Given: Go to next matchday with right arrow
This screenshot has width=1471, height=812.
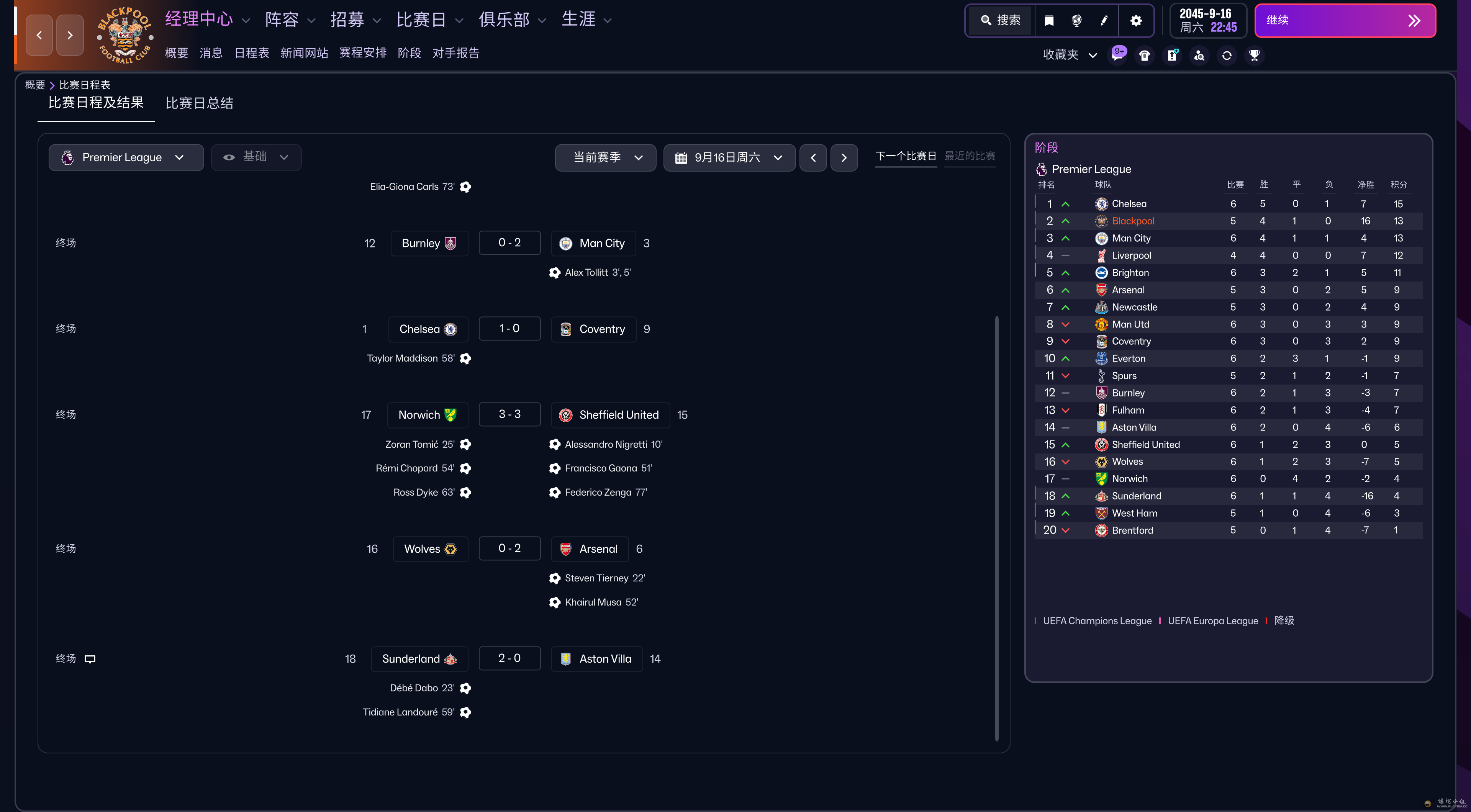Looking at the screenshot, I should (844, 157).
